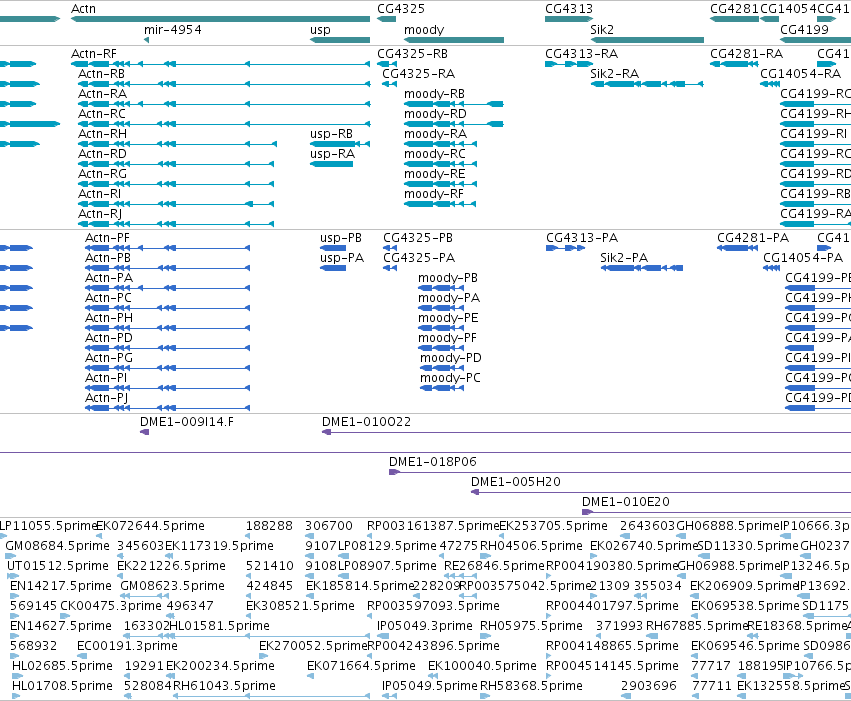Select the GM08684.5prime cDNA label
The width and height of the screenshot is (851, 701).
pyautogui.click(x=58, y=546)
